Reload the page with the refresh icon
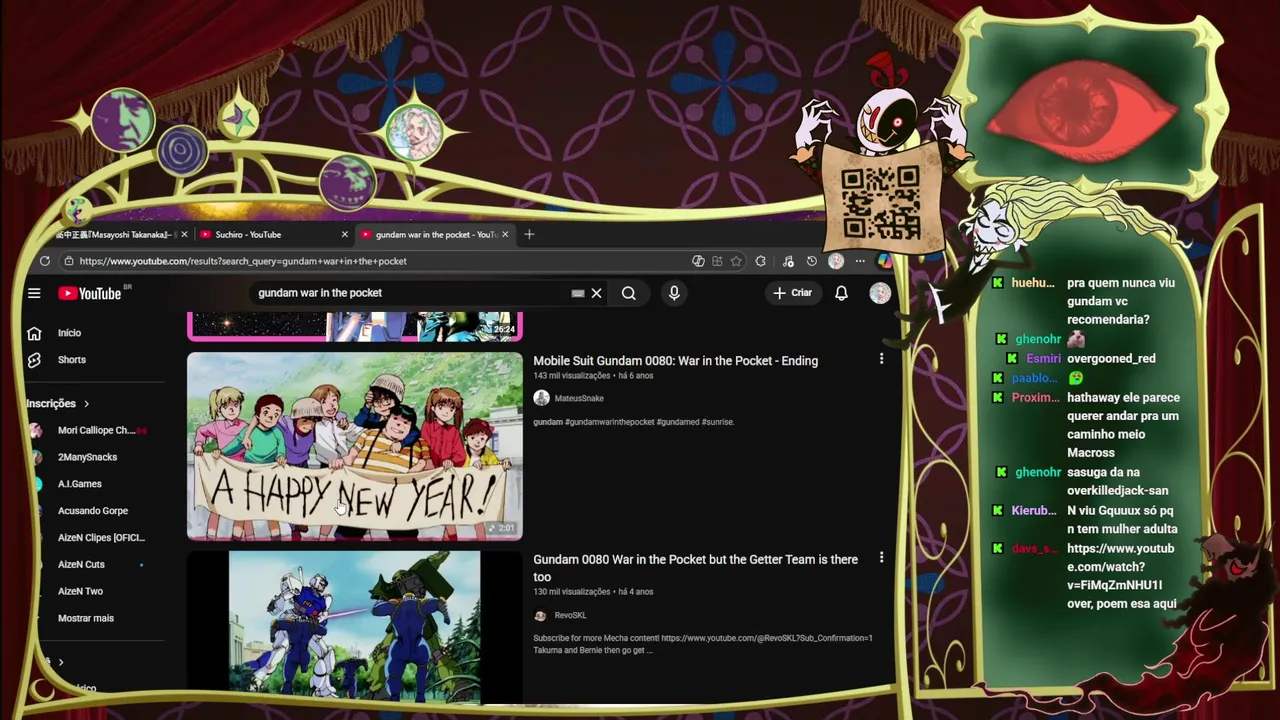Image resolution: width=1280 pixels, height=720 pixels. [x=45, y=261]
